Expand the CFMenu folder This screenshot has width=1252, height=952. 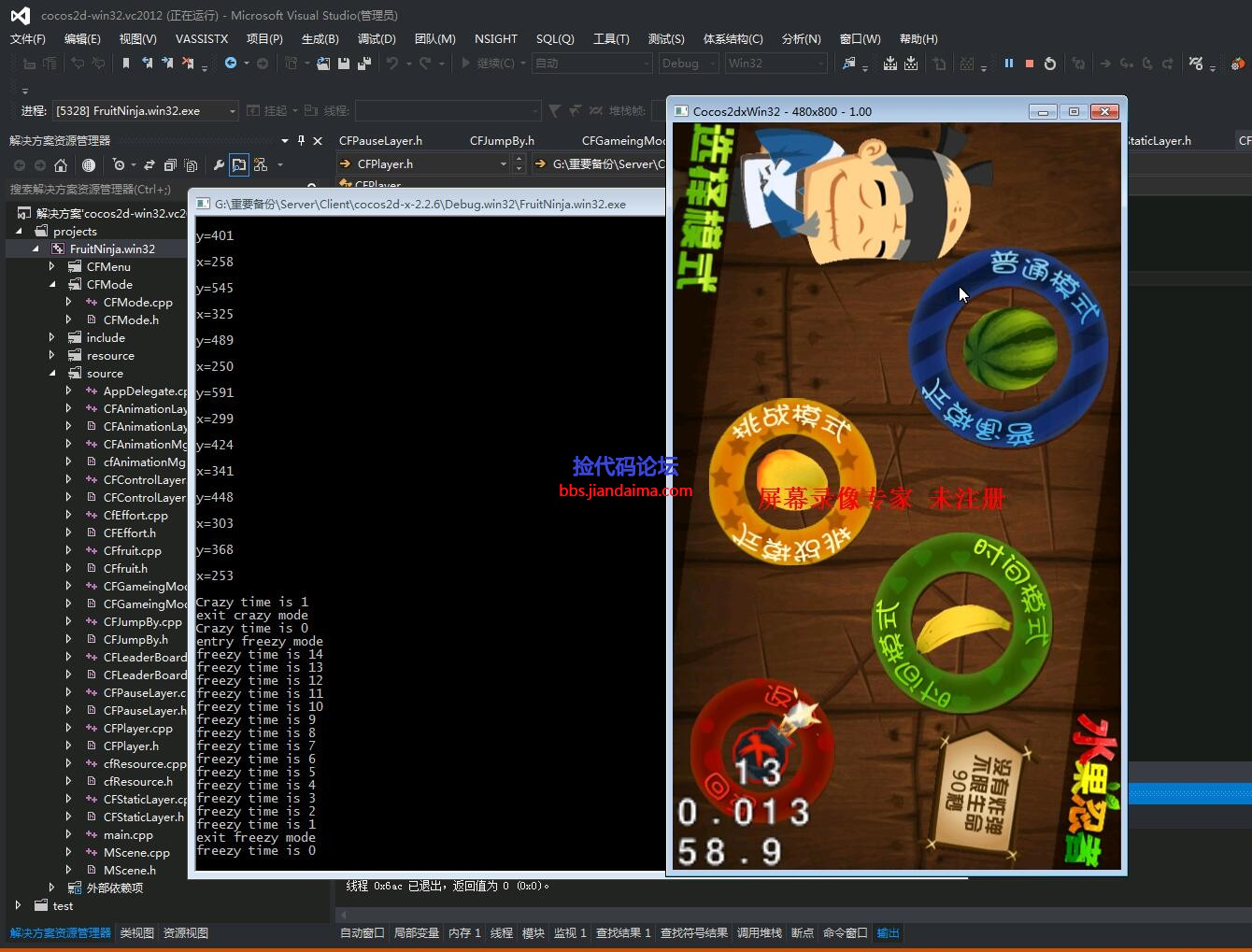tap(52, 266)
